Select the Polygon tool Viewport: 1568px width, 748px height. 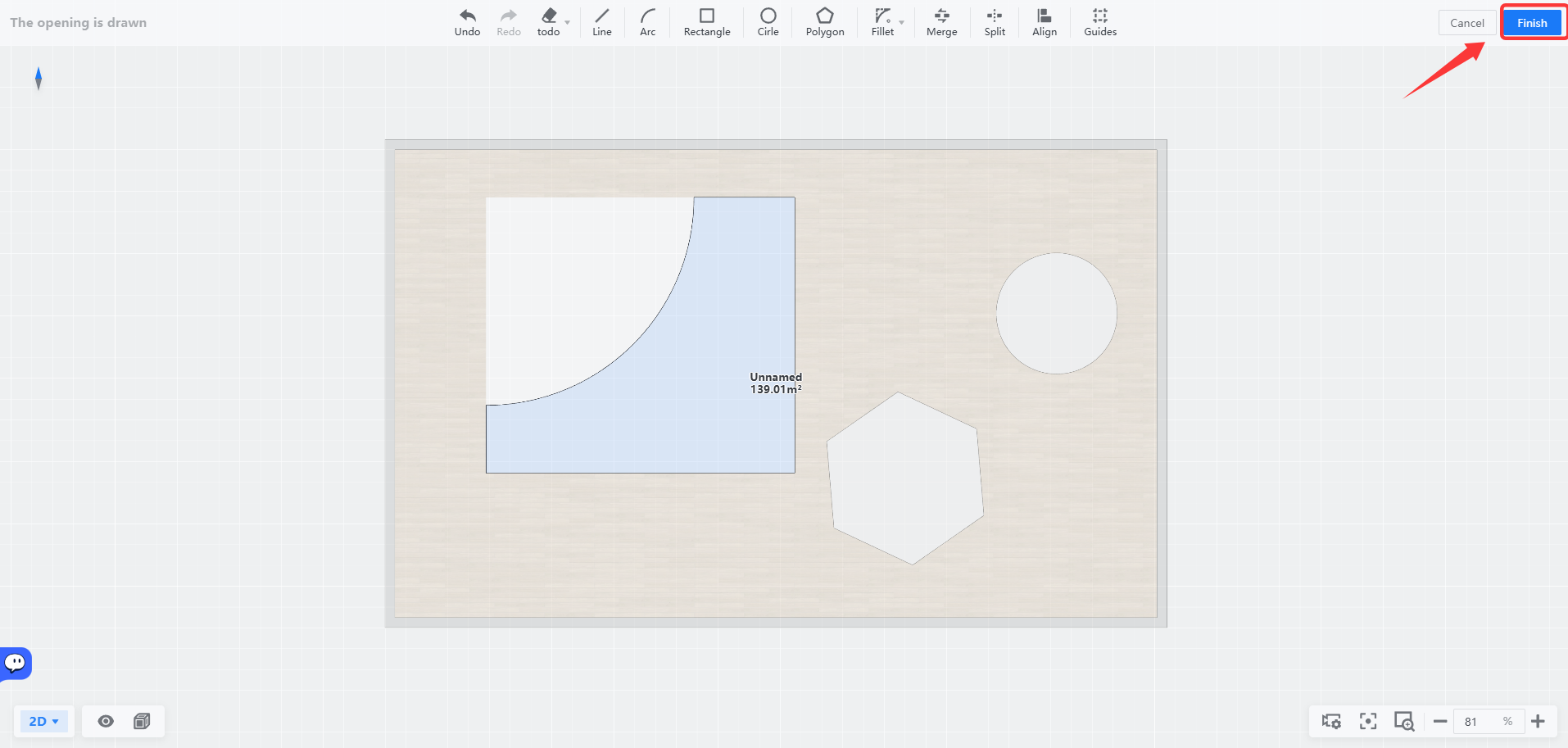click(x=825, y=22)
